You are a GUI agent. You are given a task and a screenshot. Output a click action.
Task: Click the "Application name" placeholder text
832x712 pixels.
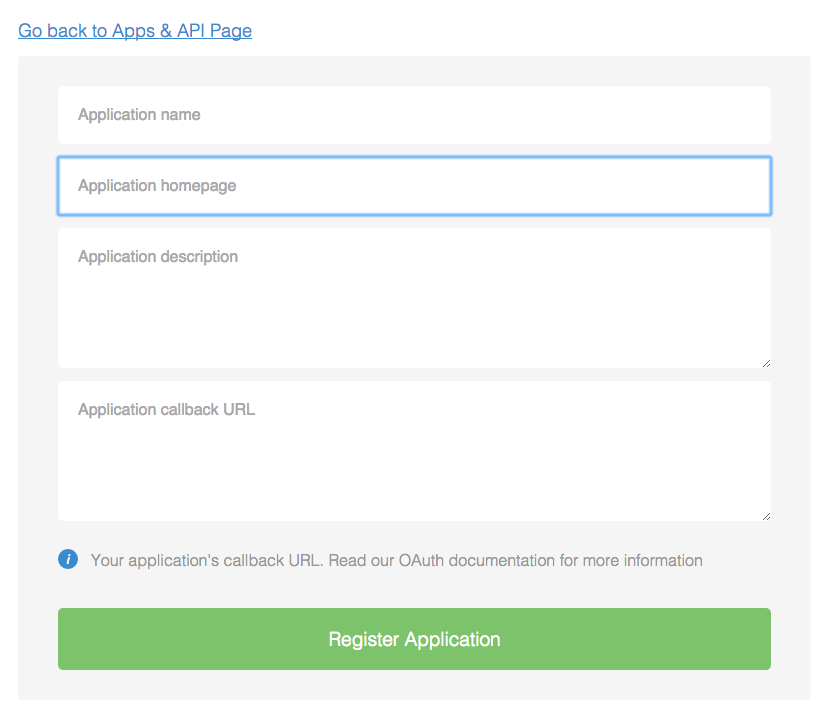click(x=139, y=115)
